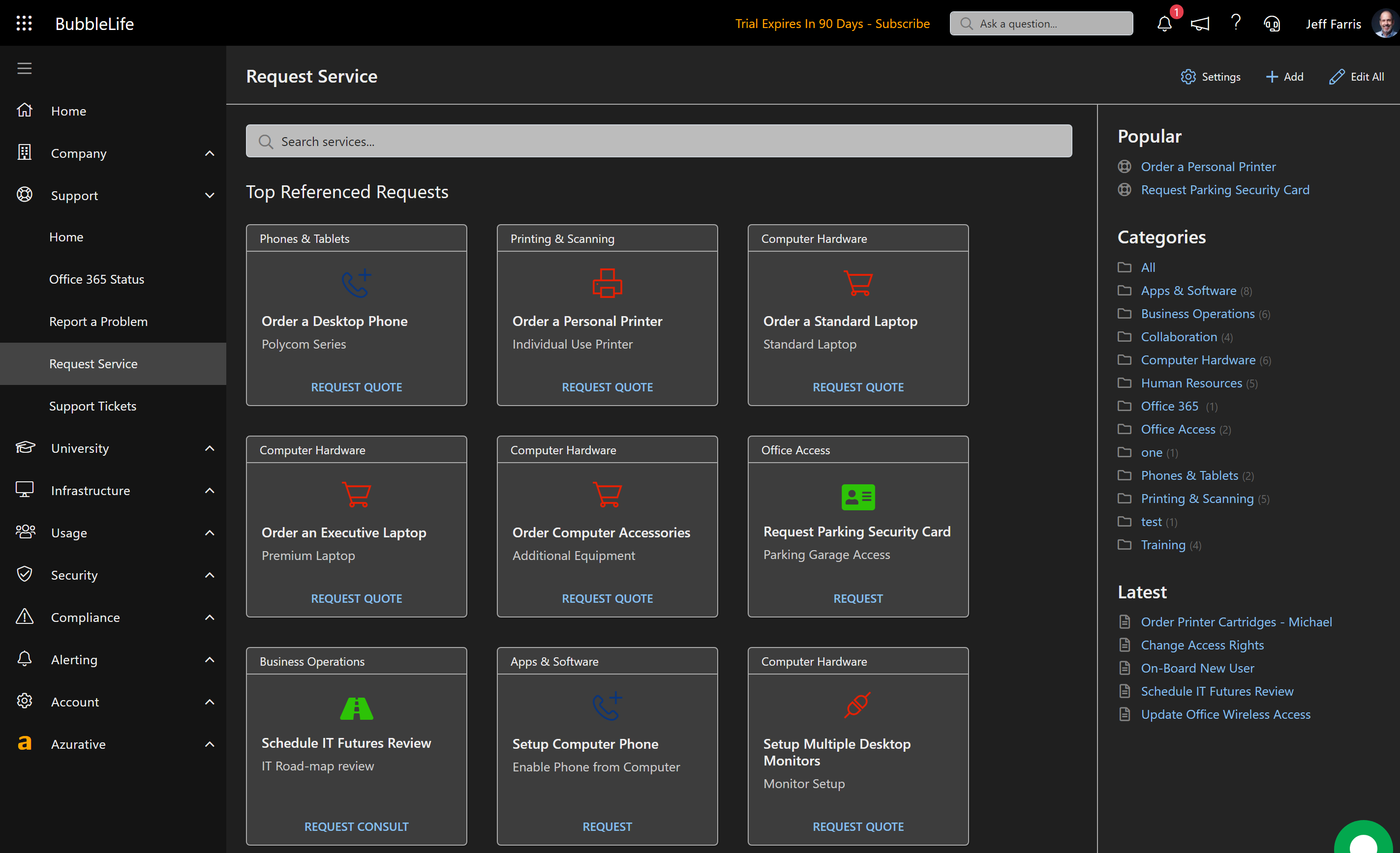Click the Security shield icon

pos(25,574)
